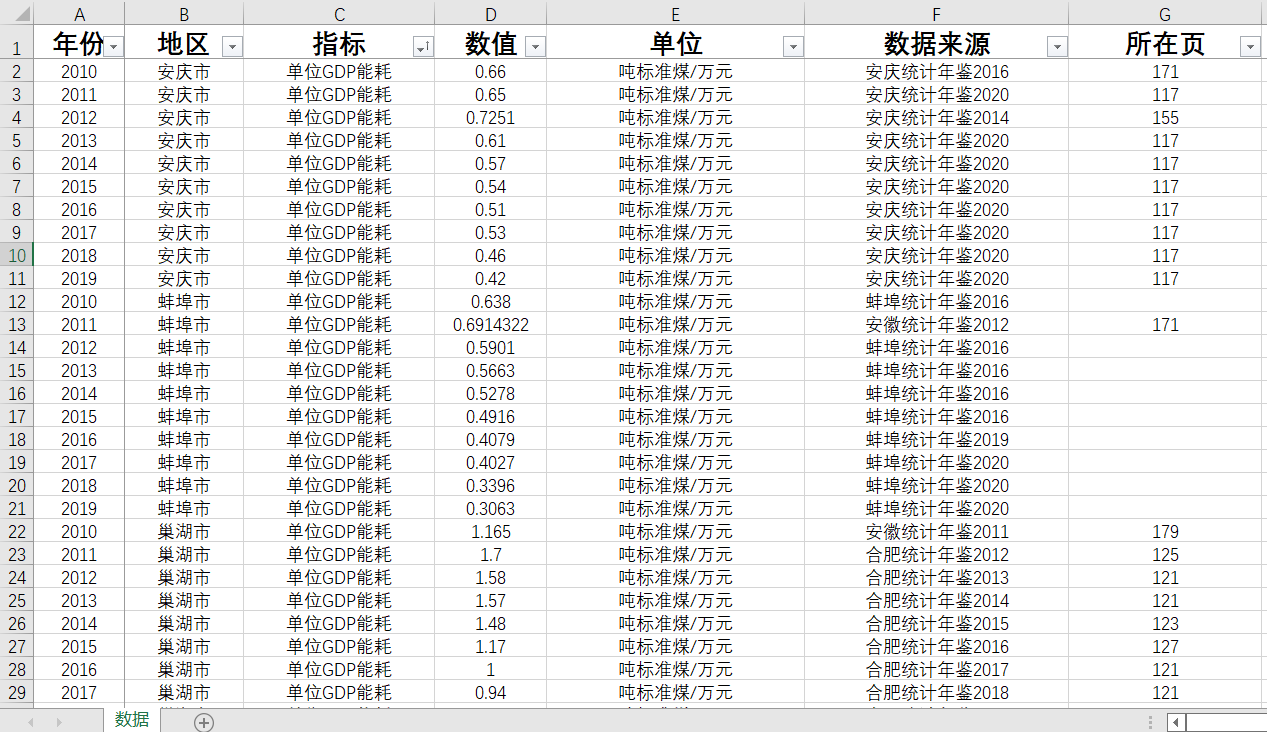The height and width of the screenshot is (732, 1267).
Task: Click cell 安徽统计年鉴2011
Action: [937, 531]
